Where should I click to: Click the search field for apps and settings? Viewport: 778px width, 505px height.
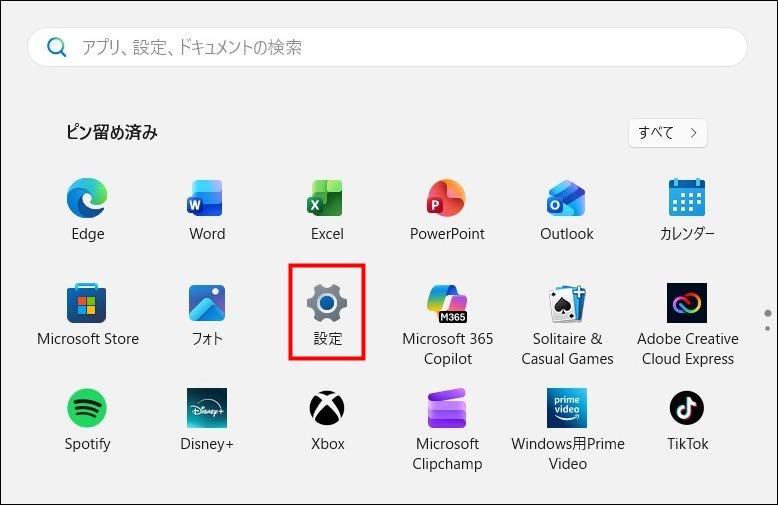coord(400,47)
